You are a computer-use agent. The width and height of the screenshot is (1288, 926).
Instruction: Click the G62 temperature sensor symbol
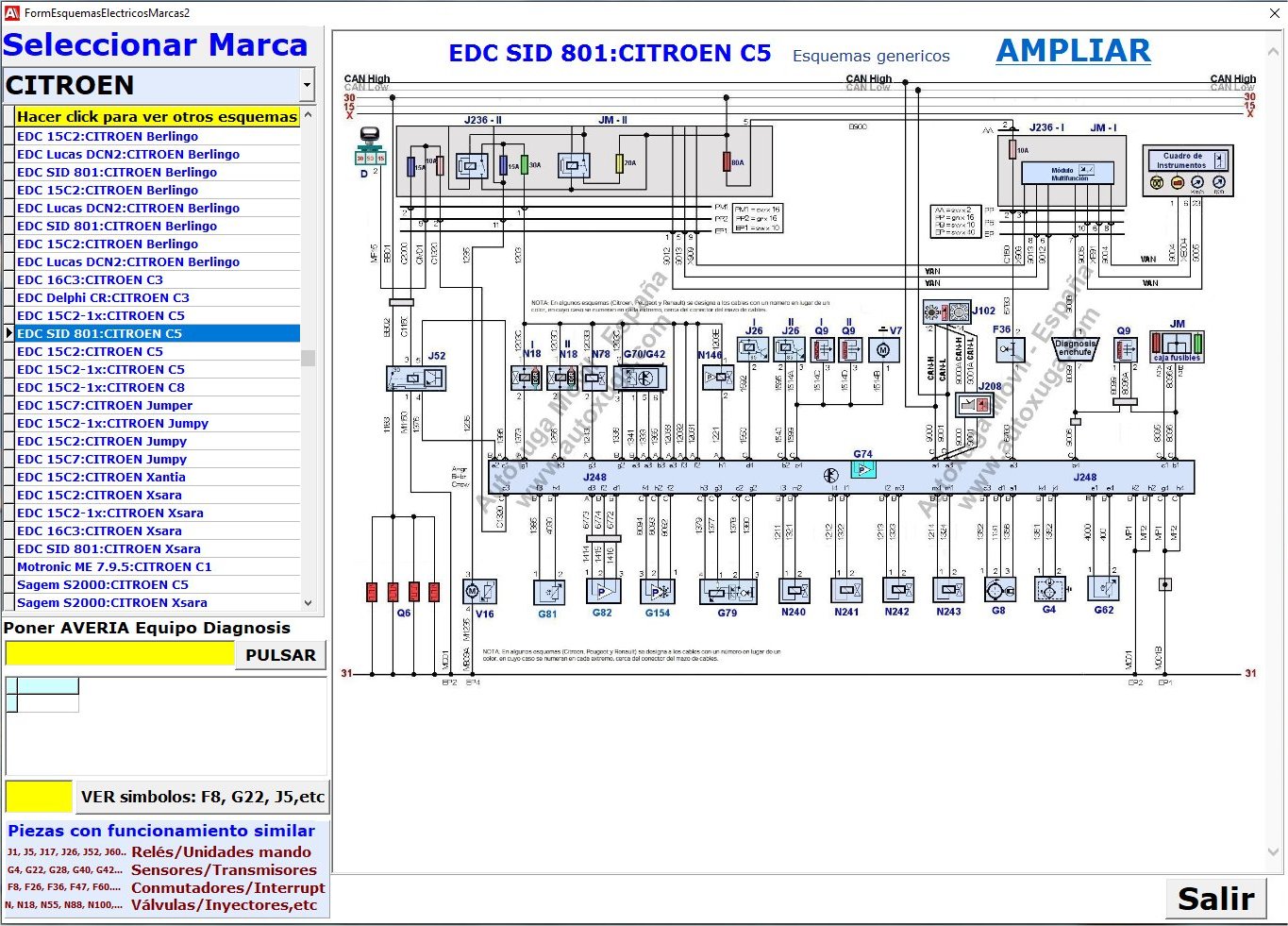click(1104, 590)
